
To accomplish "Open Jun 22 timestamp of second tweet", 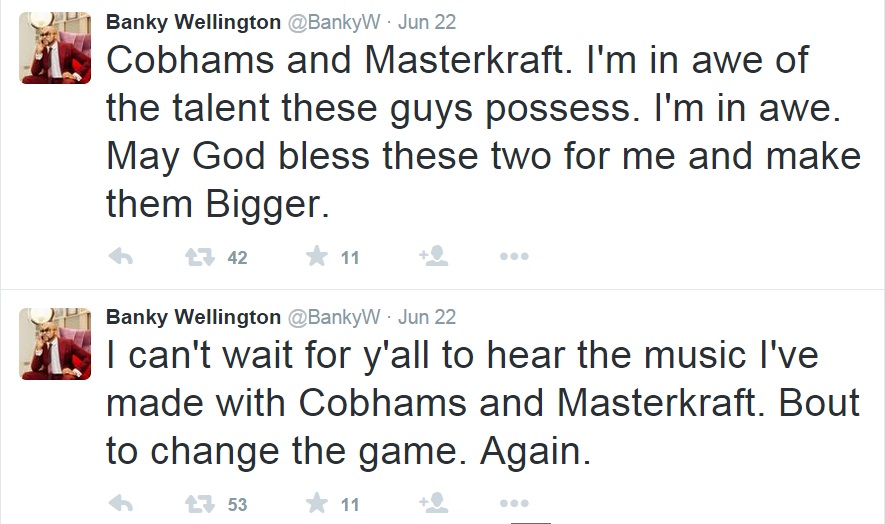I will point(427,317).
